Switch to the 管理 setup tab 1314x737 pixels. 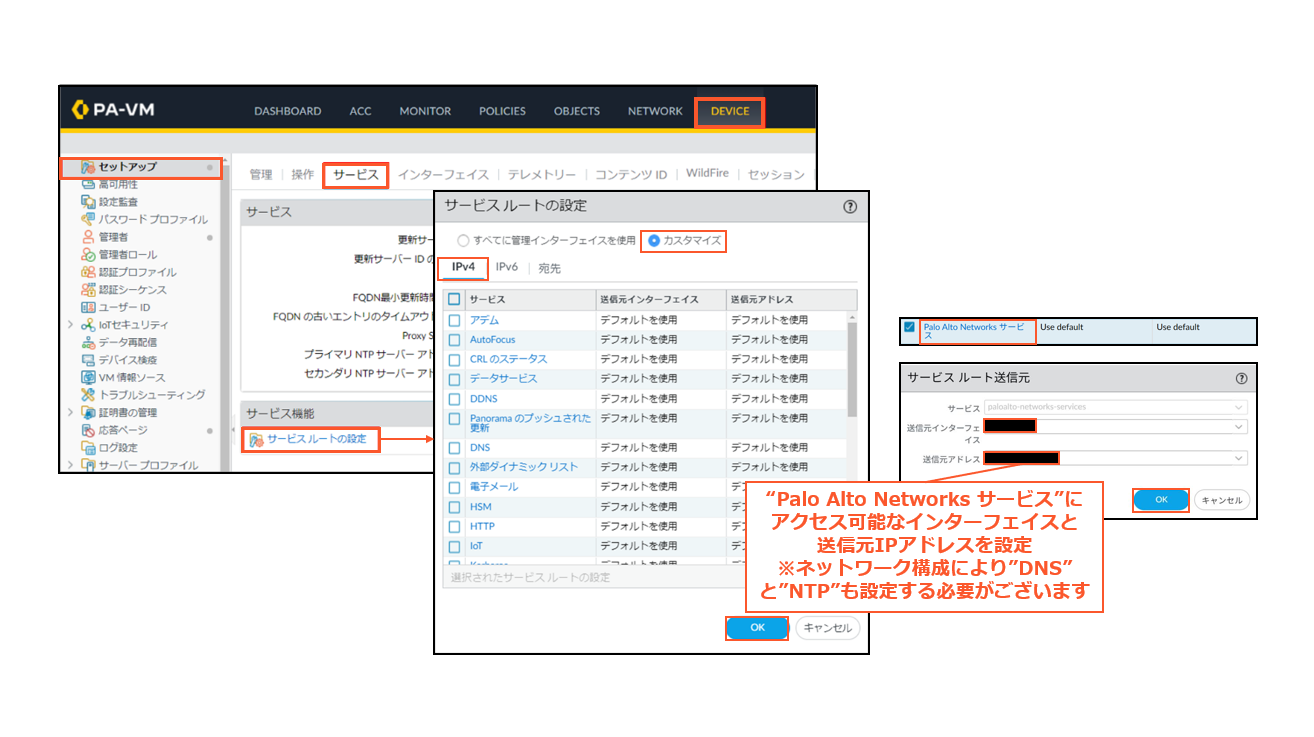coord(261,174)
